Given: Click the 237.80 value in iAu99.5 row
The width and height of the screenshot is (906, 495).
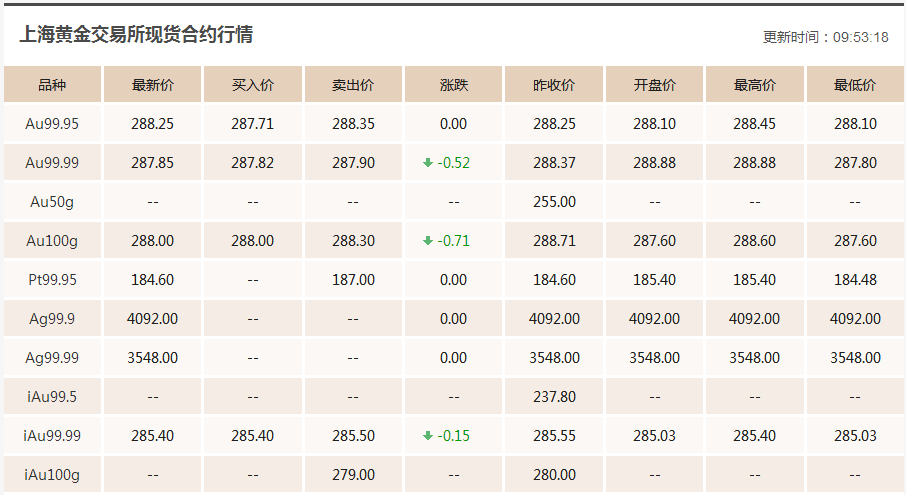Looking at the screenshot, I should [554, 397].
